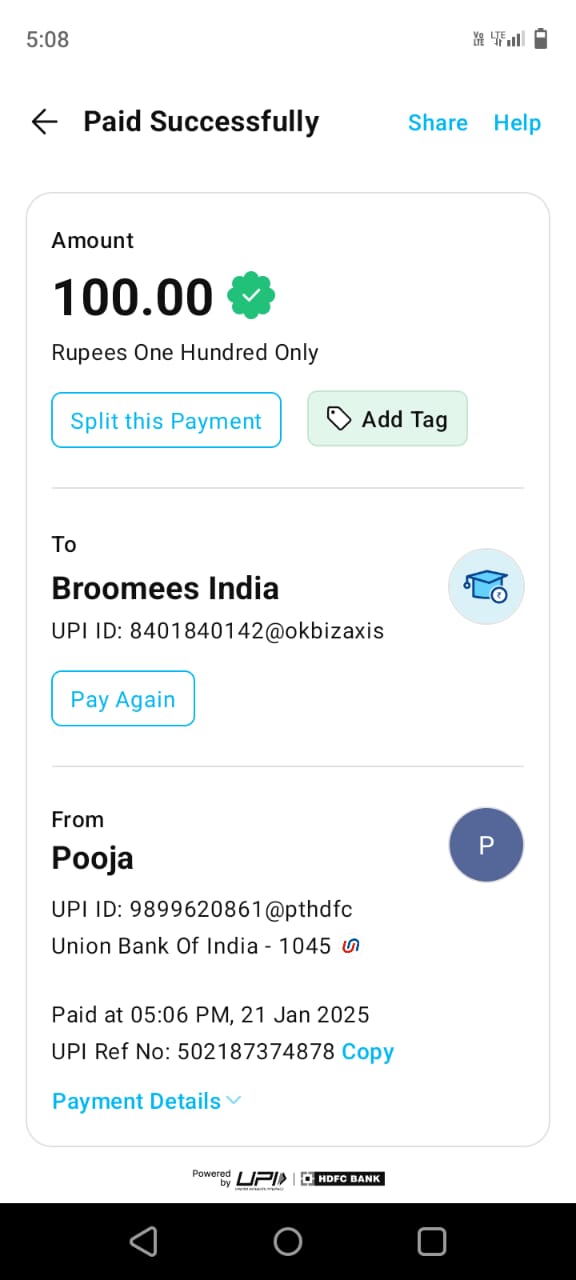This screenshot has height=1280, width=576.
Task: Select the Broomees India UPI ID text
Action: click(x=218, y=631)
